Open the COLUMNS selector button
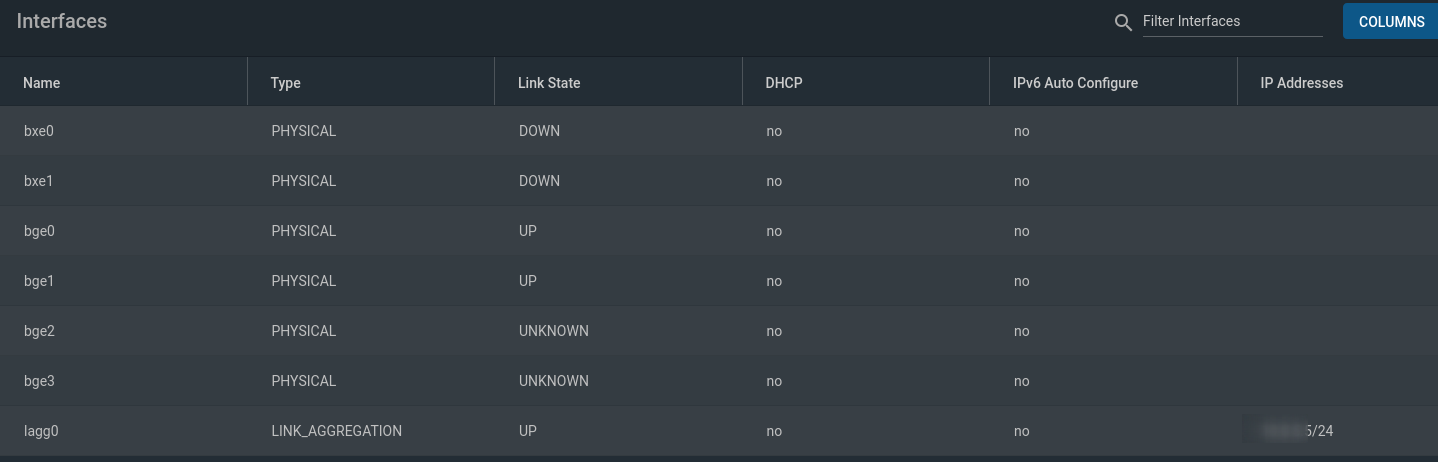Viewport: 1438px width, 462px height. 1391,21
